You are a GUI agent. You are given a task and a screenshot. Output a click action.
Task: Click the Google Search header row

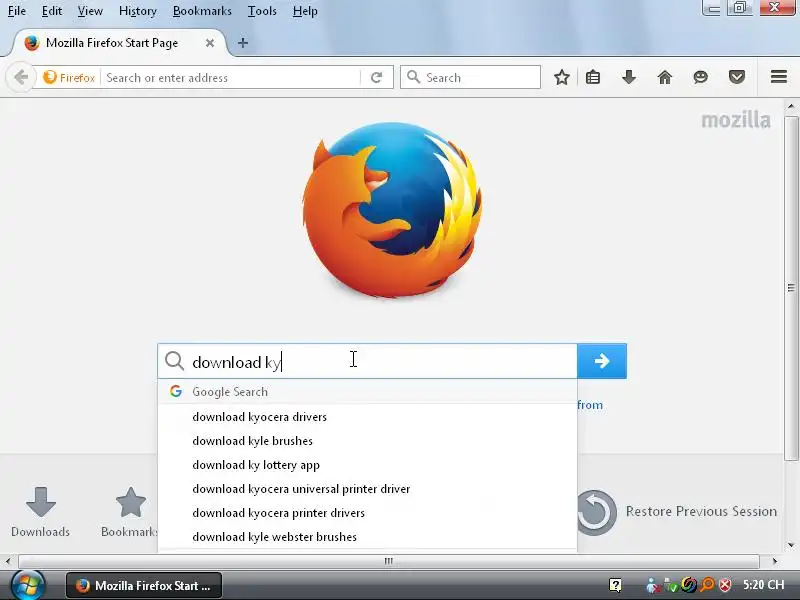coord(367,391)
